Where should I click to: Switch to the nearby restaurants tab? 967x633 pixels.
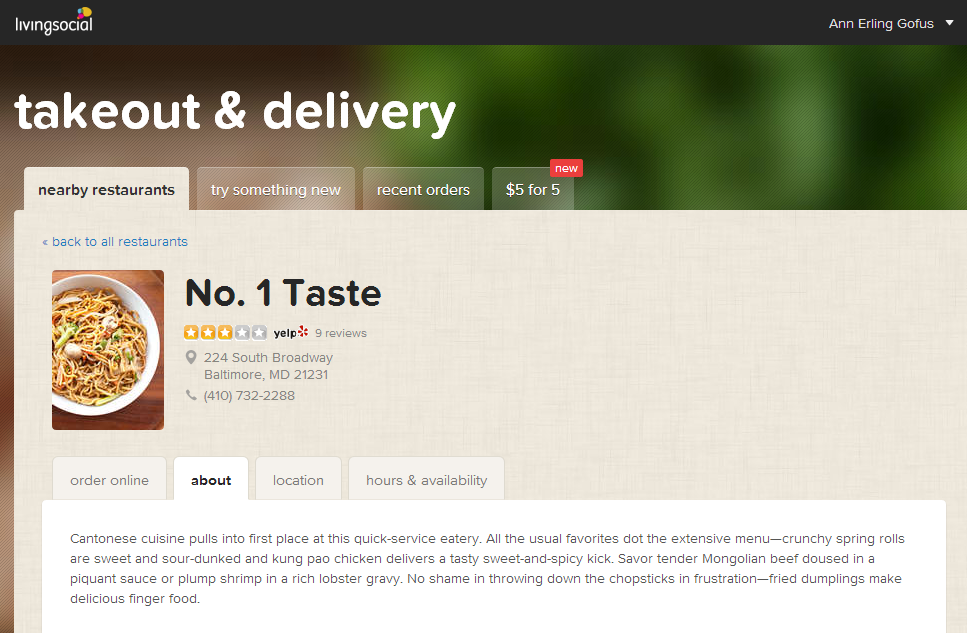point(107,189)
